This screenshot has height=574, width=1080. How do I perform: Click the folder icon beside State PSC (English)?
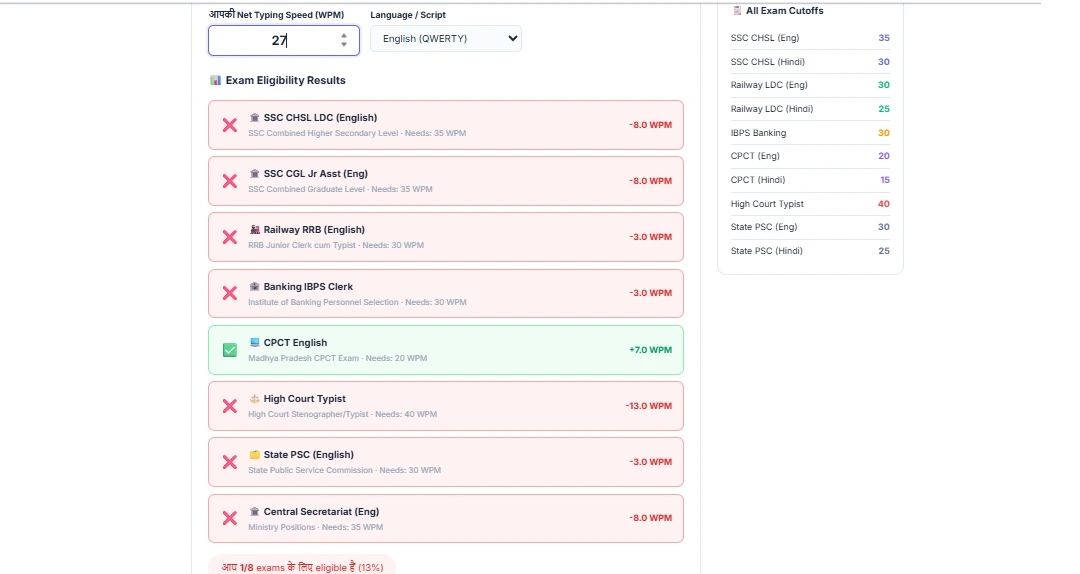[254, 455]
